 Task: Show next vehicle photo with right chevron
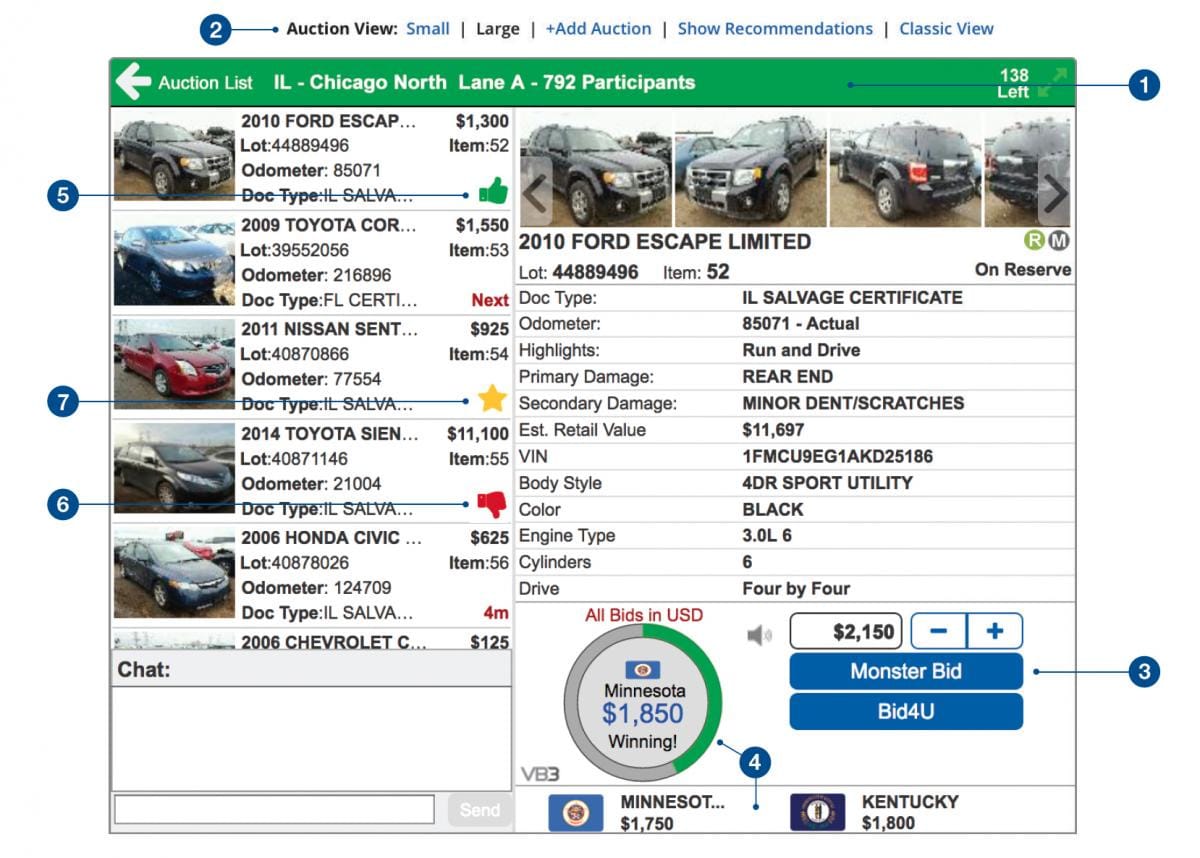(x=1054, y=191)
